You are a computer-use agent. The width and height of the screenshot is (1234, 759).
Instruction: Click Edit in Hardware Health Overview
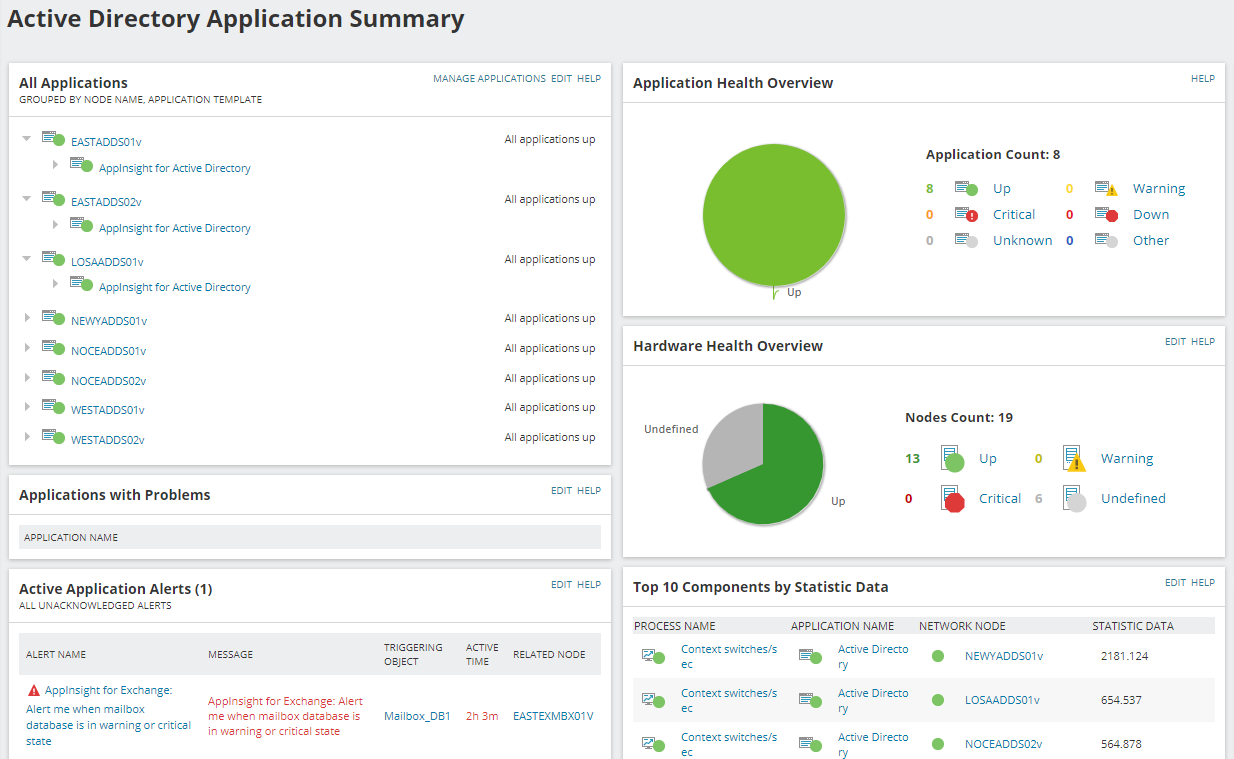[x=1175, y=342]
